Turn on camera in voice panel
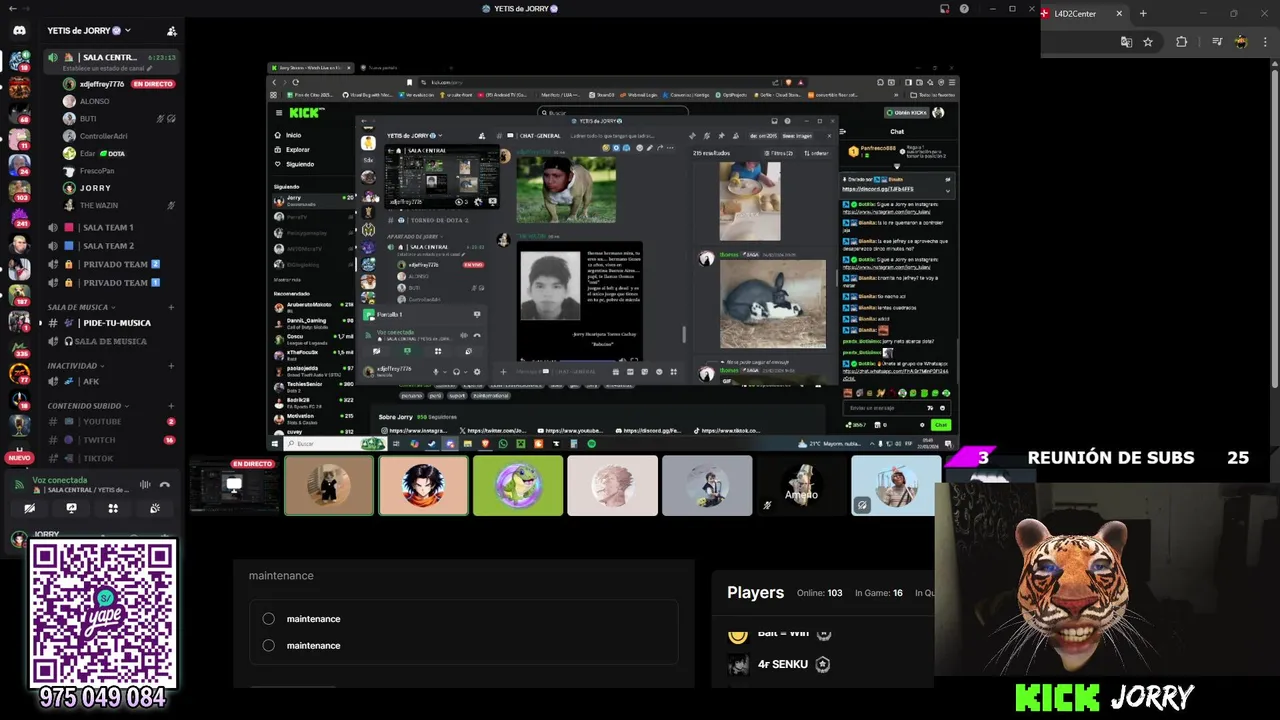The image size is (1280, 720). click(x=30, y=508)
